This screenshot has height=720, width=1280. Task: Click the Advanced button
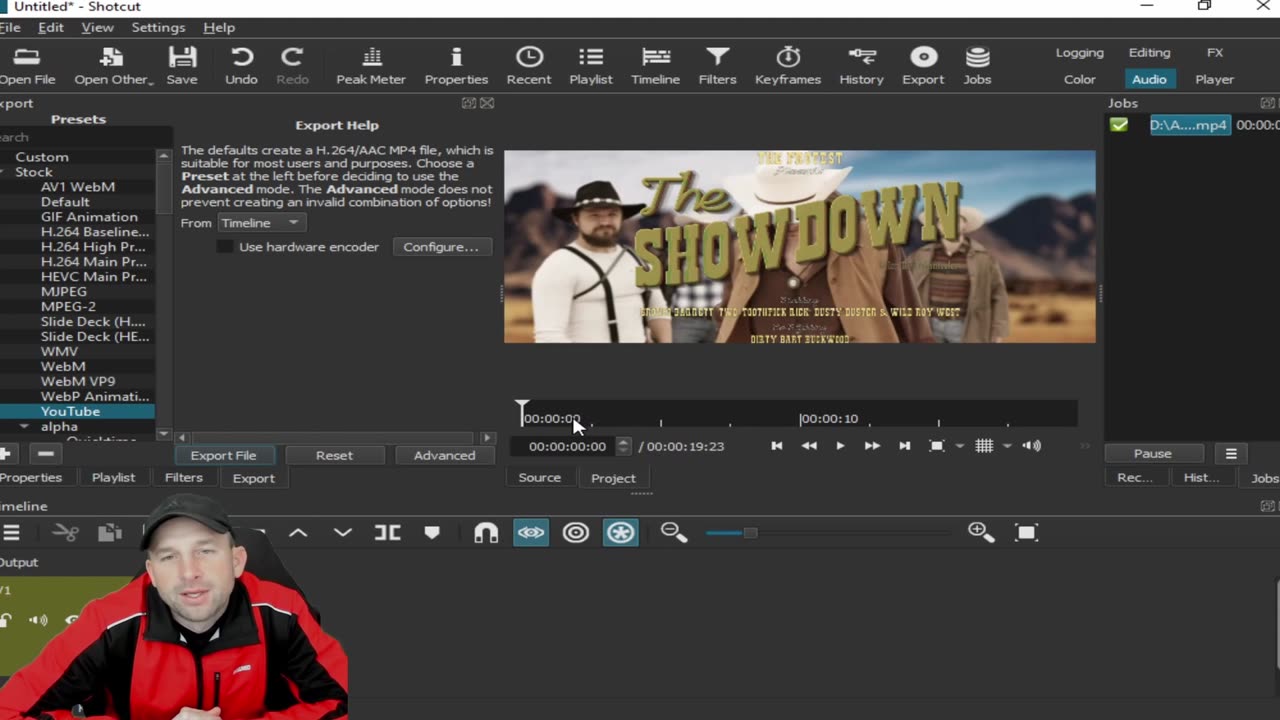click(x=444, y=455)
